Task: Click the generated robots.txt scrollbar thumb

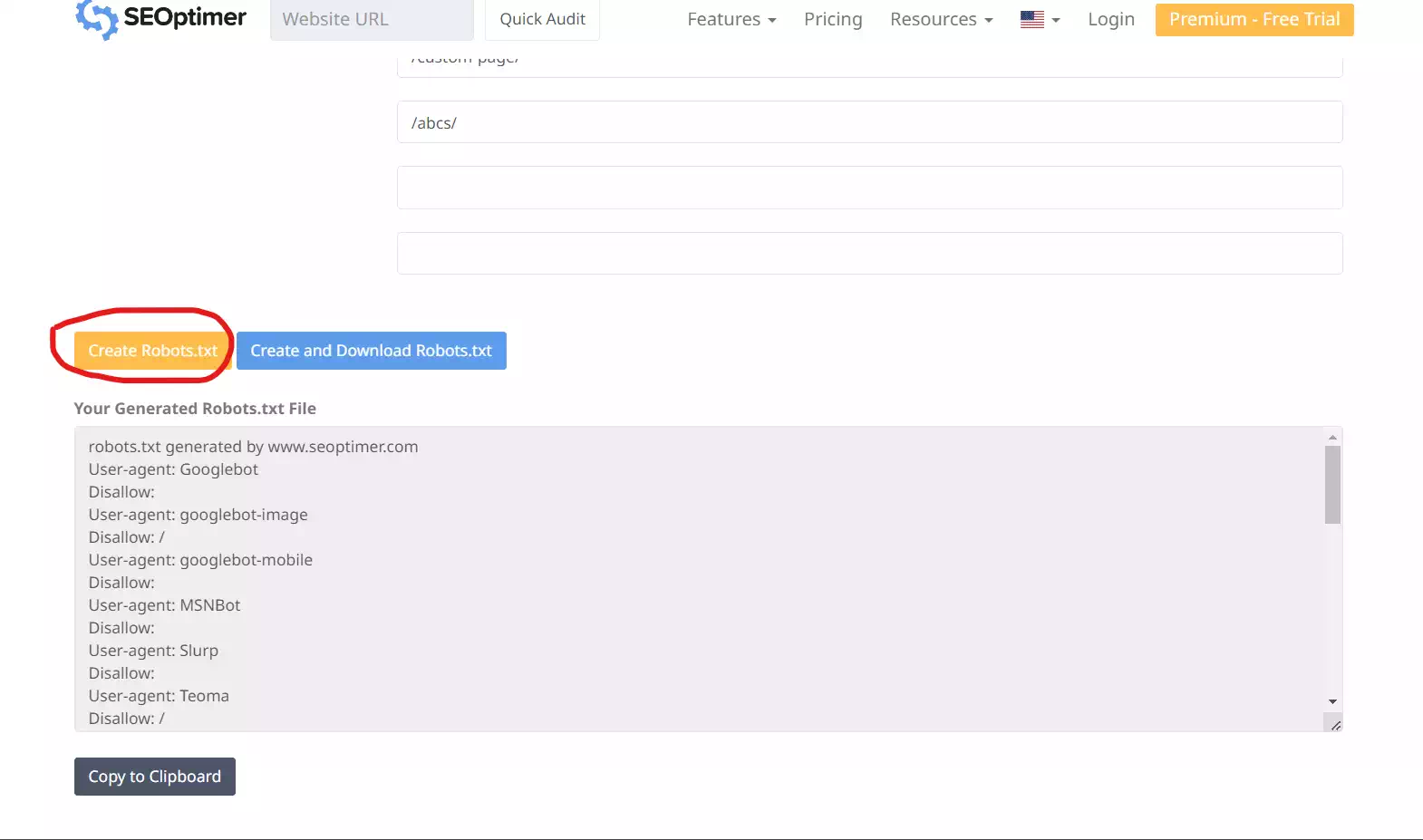Action: [x=1332, y=485]
